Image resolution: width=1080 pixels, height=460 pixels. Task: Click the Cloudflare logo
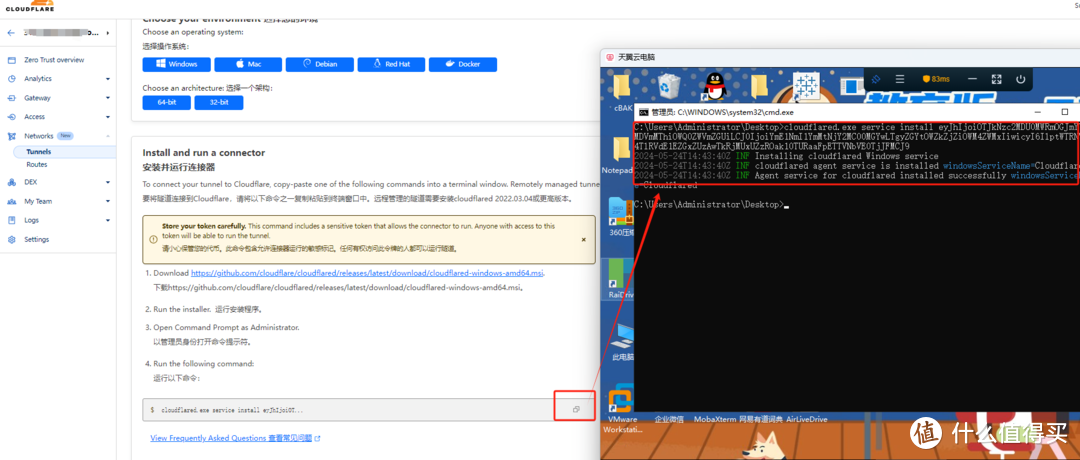tap(31, 6)
